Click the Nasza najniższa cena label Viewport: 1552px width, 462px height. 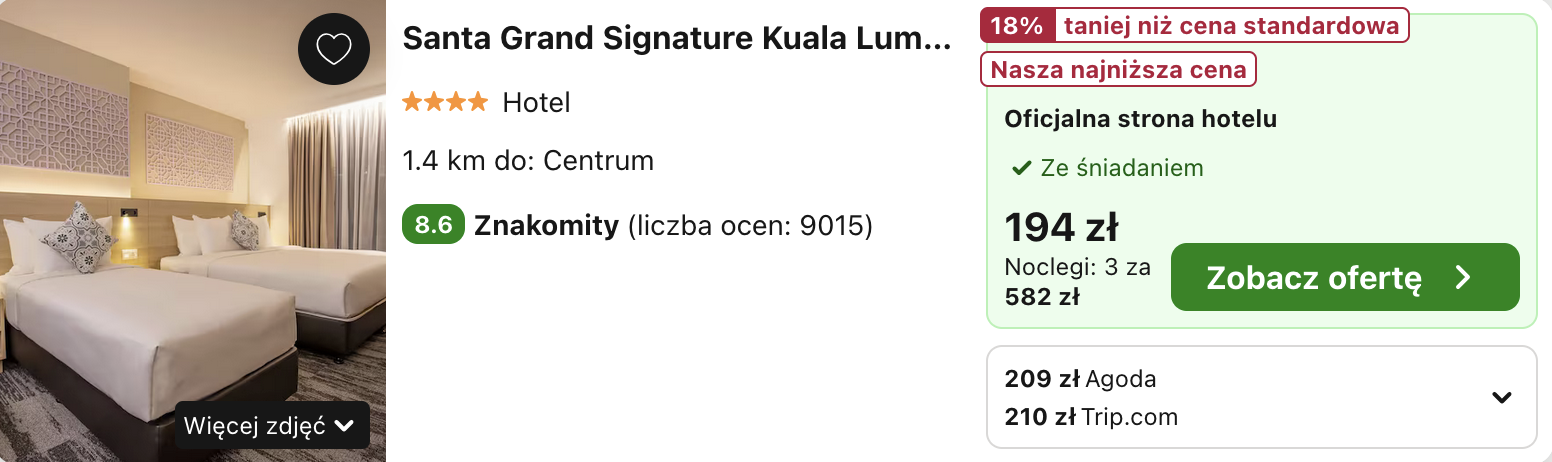pyautogui.click(x=1118, y=69)
